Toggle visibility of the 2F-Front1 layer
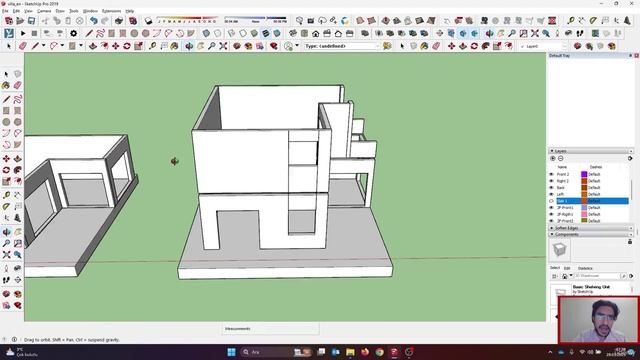 pyautogui.click(x=551, y=208)
